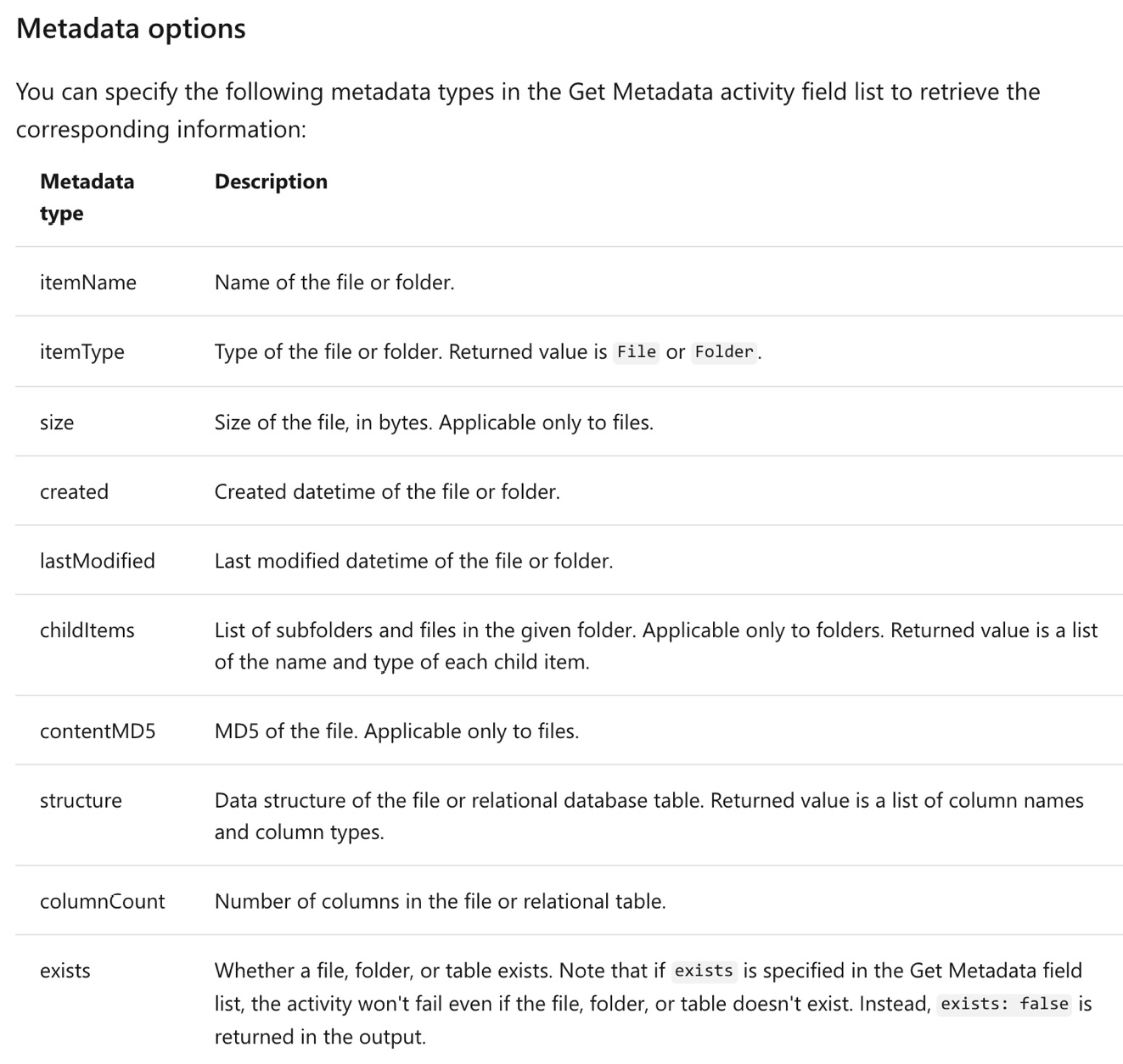Select the contentMD5 metadata type
This screenshot has width=1123, height=1064.
98,731
